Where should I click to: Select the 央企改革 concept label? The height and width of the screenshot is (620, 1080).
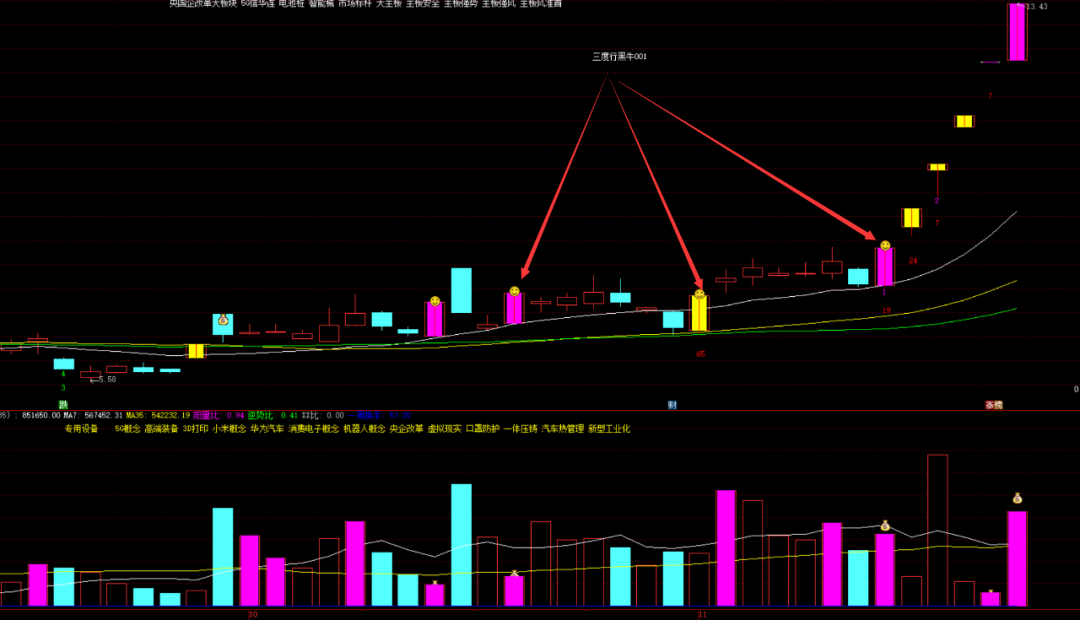406,428
